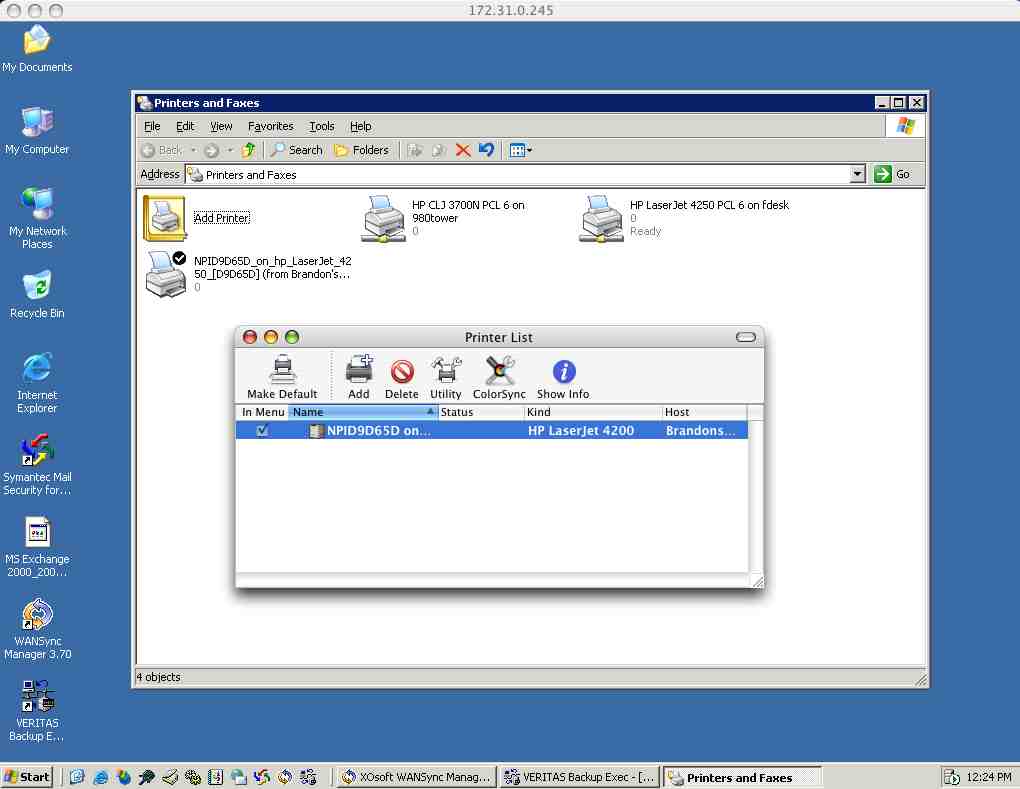Click the Up folder icon

[x=248, y=150]
